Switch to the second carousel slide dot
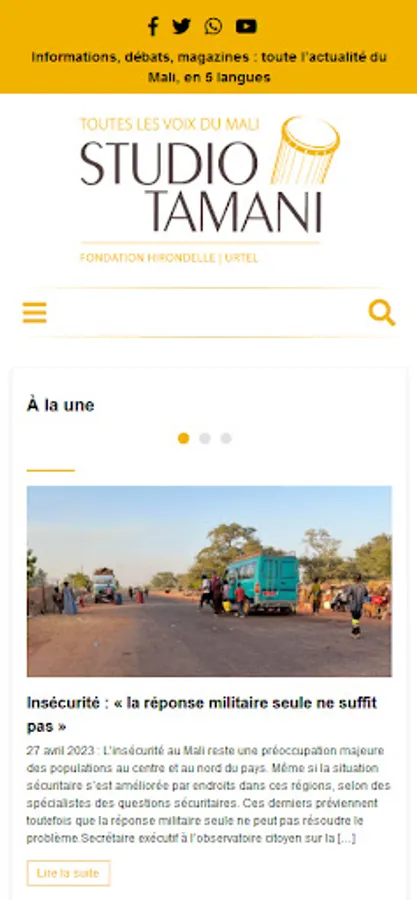The height and width of the screenshot is (900, 417). pyautogui.click(x=205, y=439)
